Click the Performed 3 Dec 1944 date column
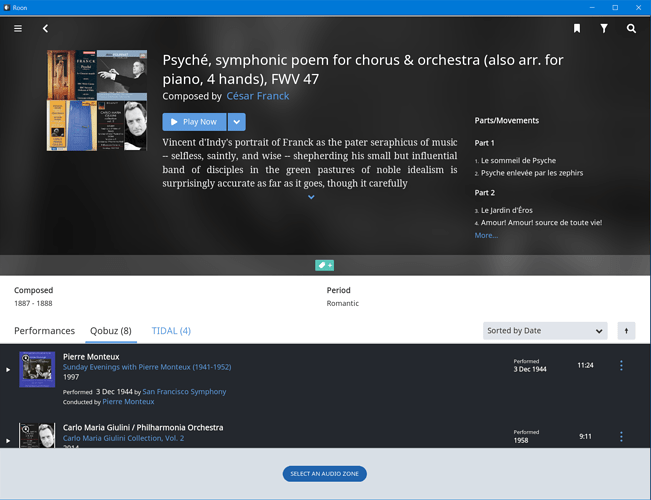651x500 pixels. 530,366
